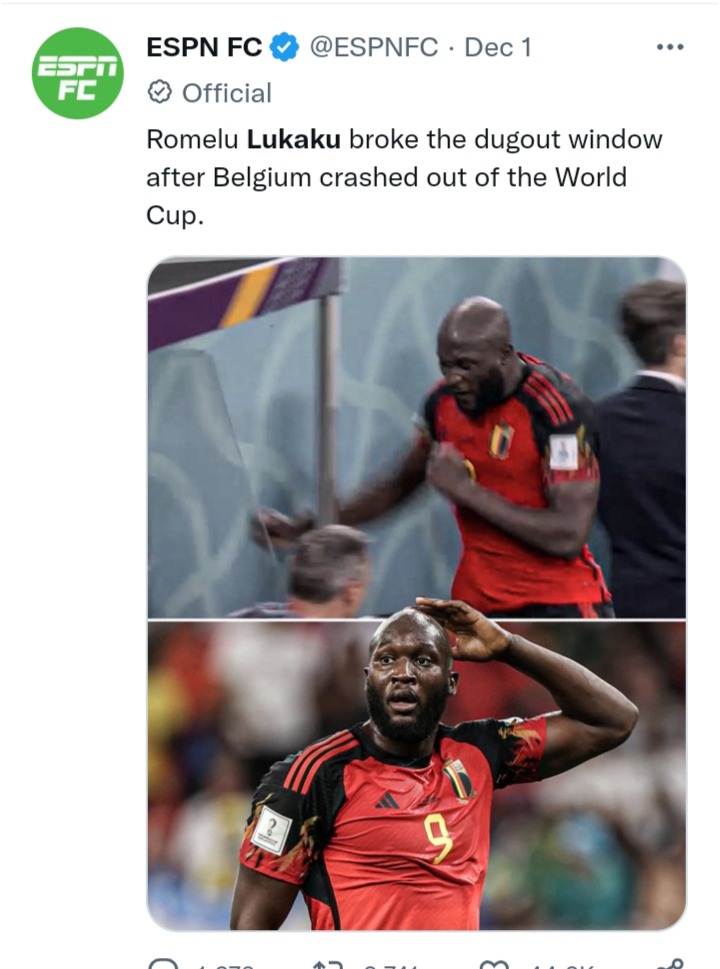This screenshot has height=969, width=720.
Task: Click the Official badge checkmark icon
Action: [x=159, y=93]
